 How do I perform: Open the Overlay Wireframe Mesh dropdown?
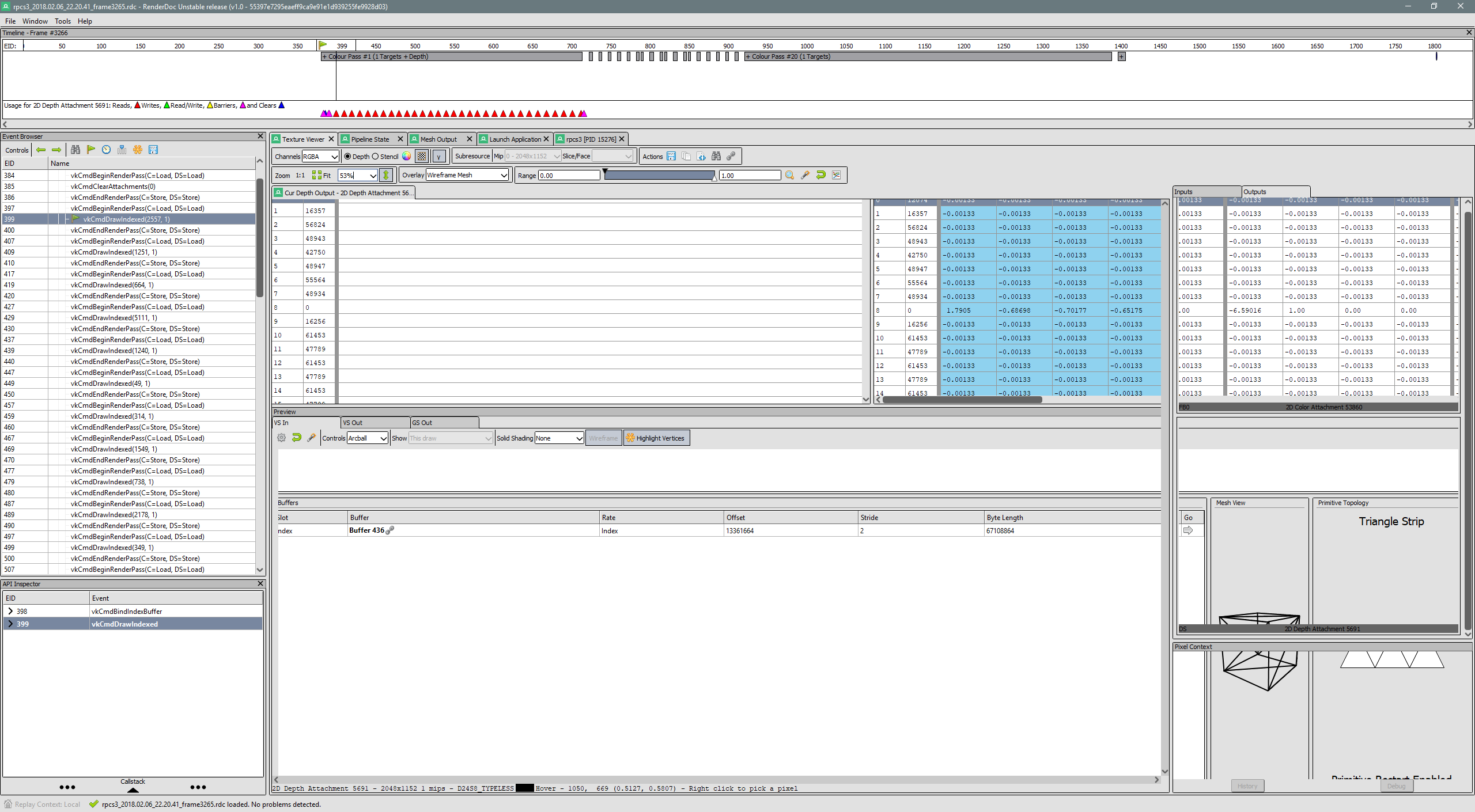(x=467, y=175)
